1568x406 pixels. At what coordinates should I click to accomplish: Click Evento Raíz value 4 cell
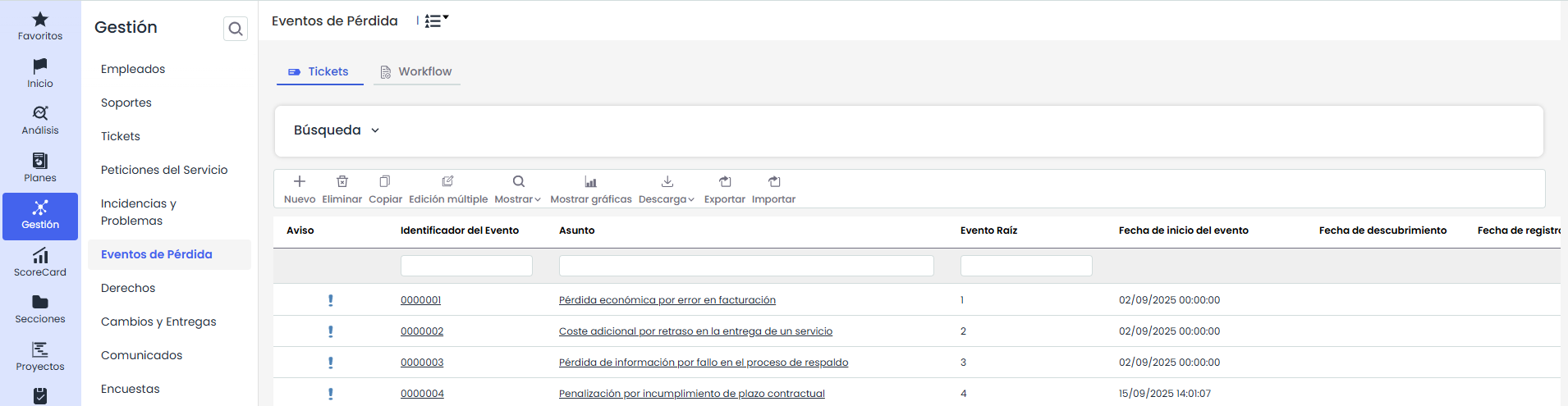pos(964,394)
